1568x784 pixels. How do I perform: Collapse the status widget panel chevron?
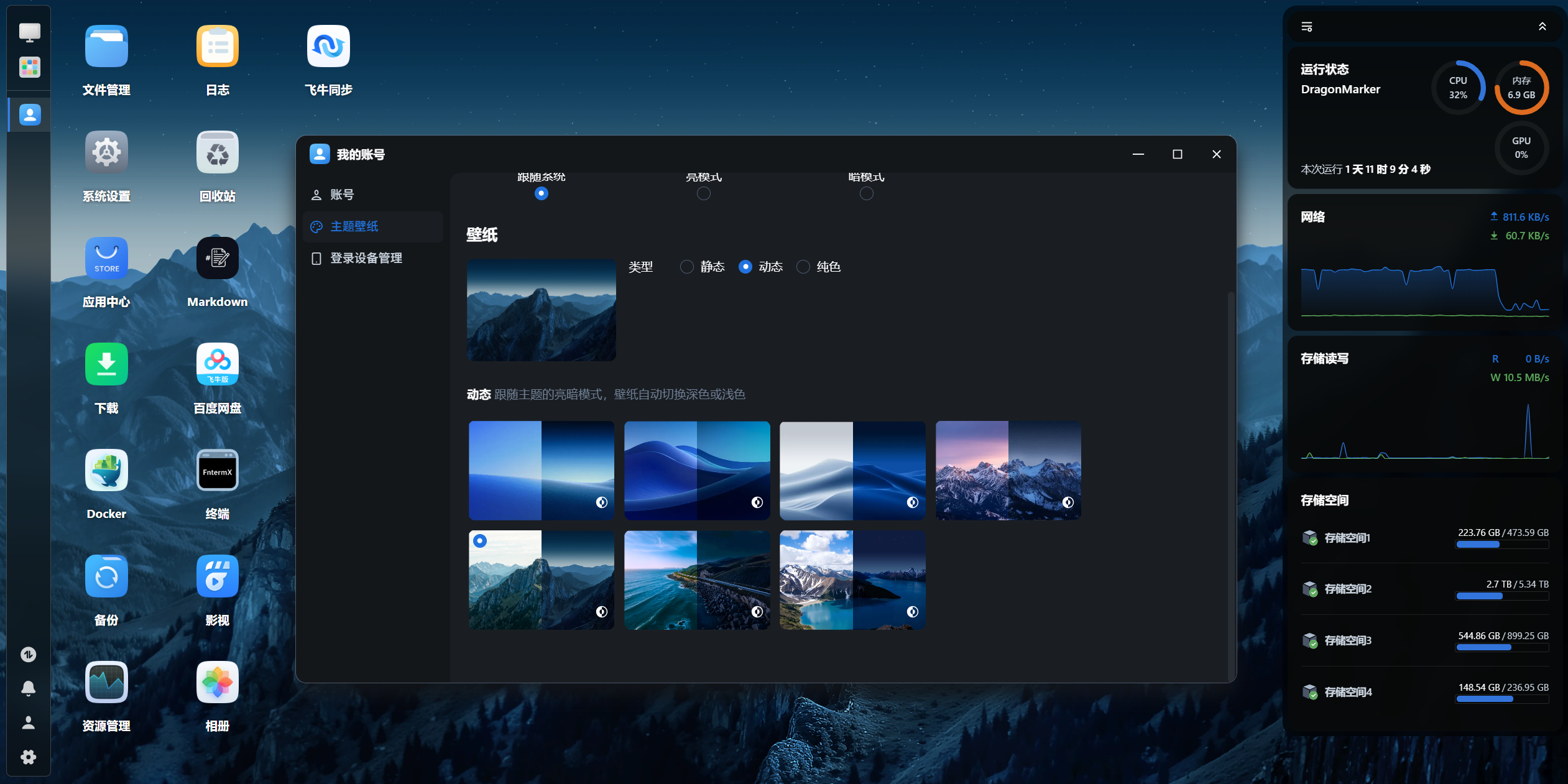tap(1542, 27)
